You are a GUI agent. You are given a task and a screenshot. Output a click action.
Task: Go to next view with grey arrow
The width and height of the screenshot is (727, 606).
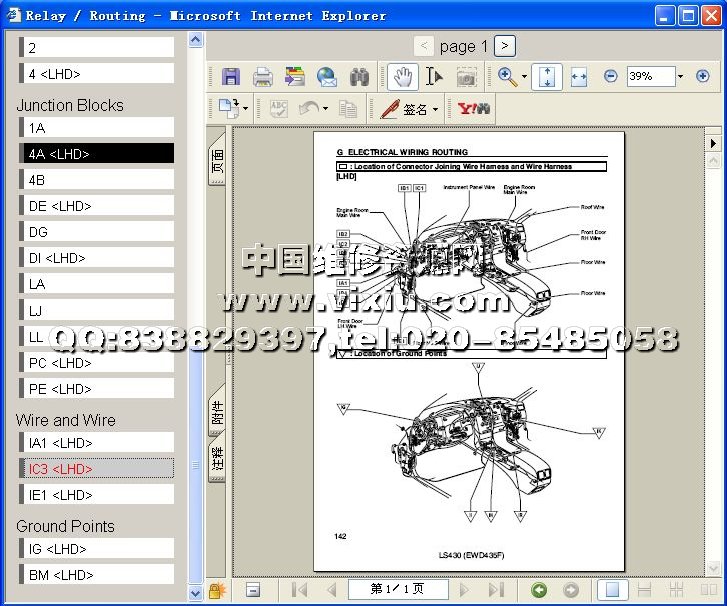[571, 590]
